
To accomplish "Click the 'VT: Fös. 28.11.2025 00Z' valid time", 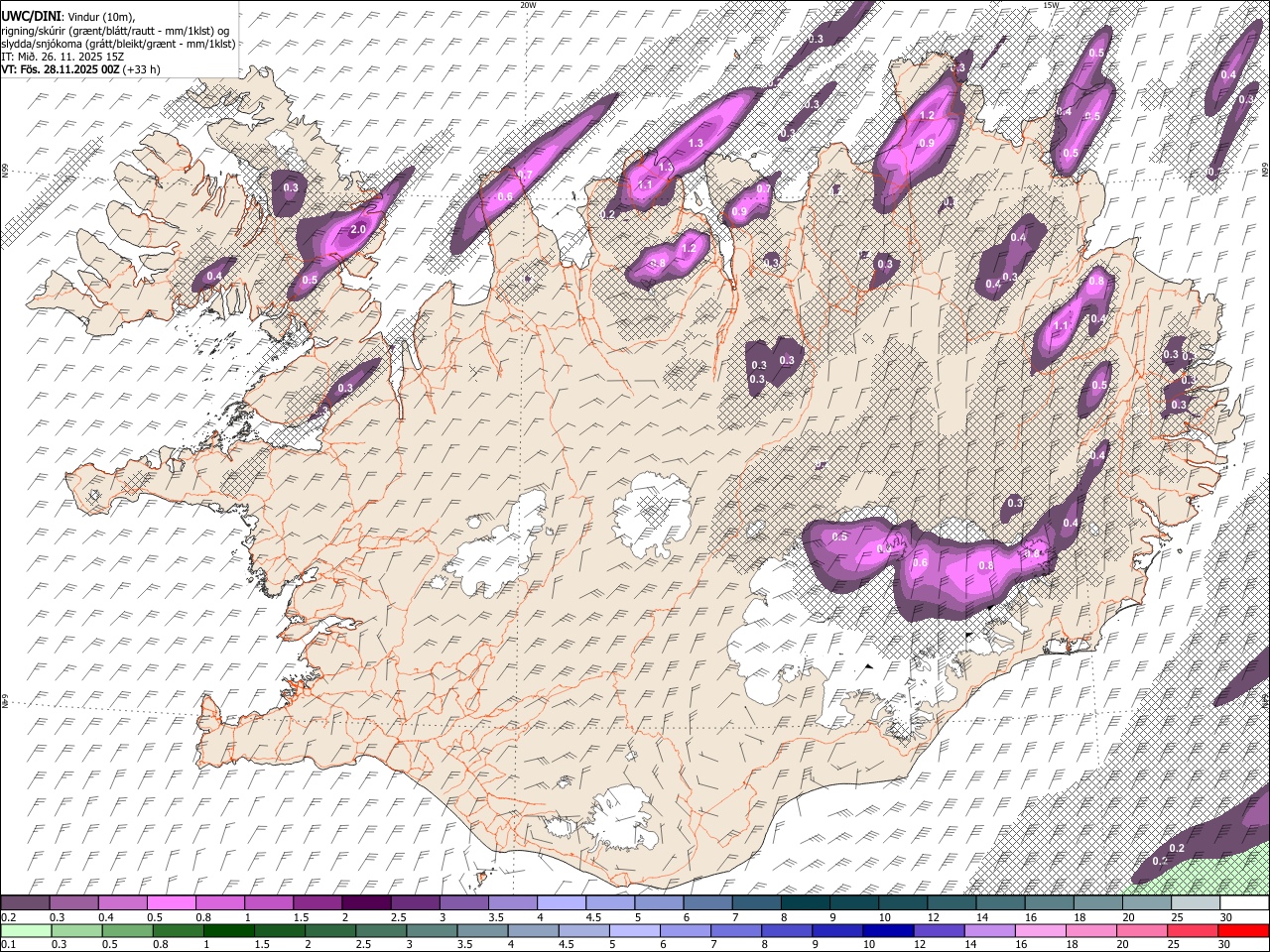I will click(61, 69).
